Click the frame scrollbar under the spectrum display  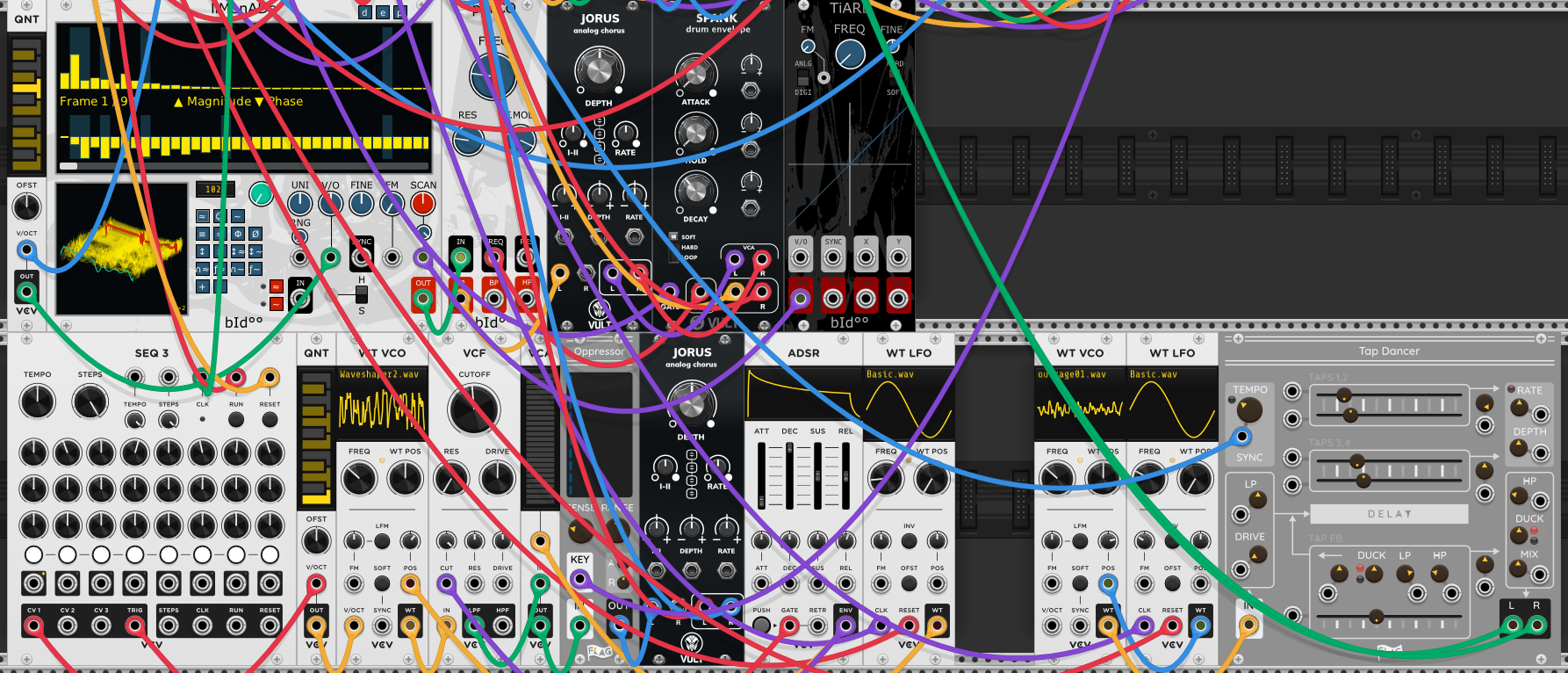pos(244,165)
